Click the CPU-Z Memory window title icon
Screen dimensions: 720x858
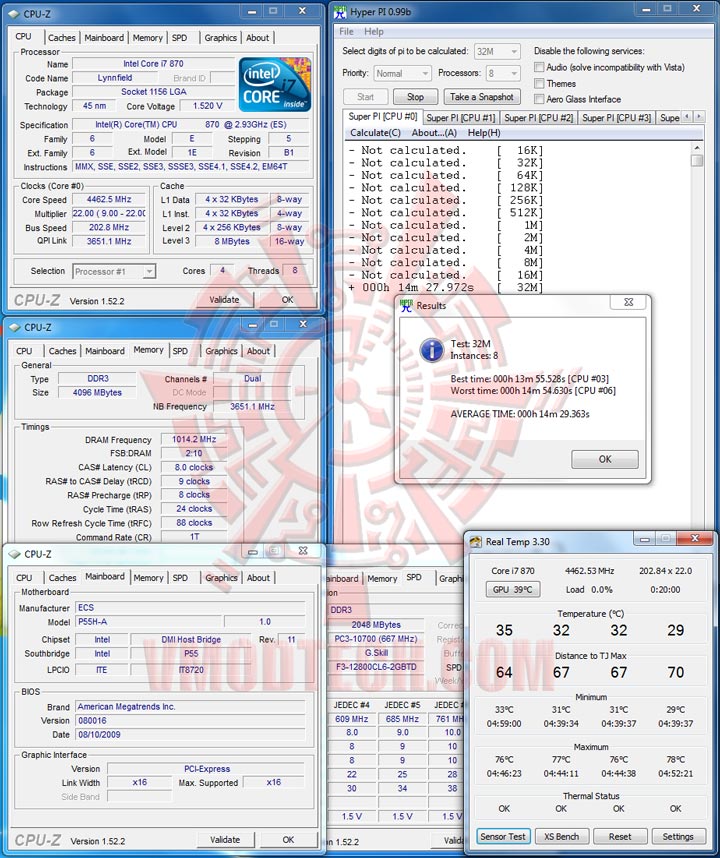(x=15, y=327)
